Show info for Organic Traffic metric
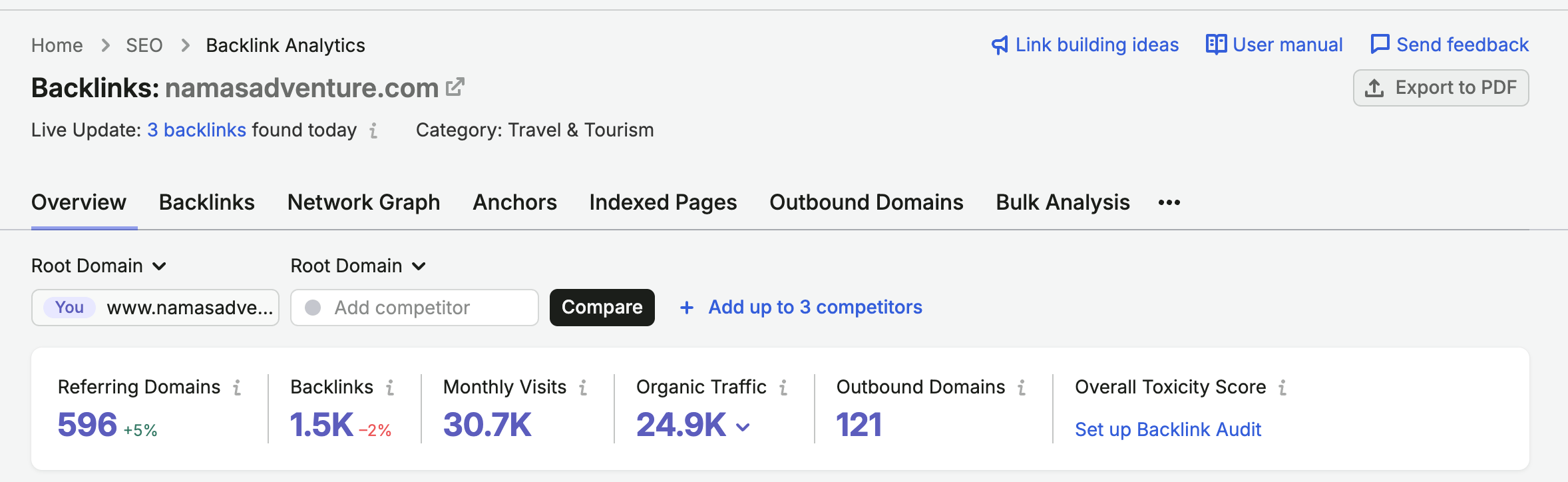 783,387
